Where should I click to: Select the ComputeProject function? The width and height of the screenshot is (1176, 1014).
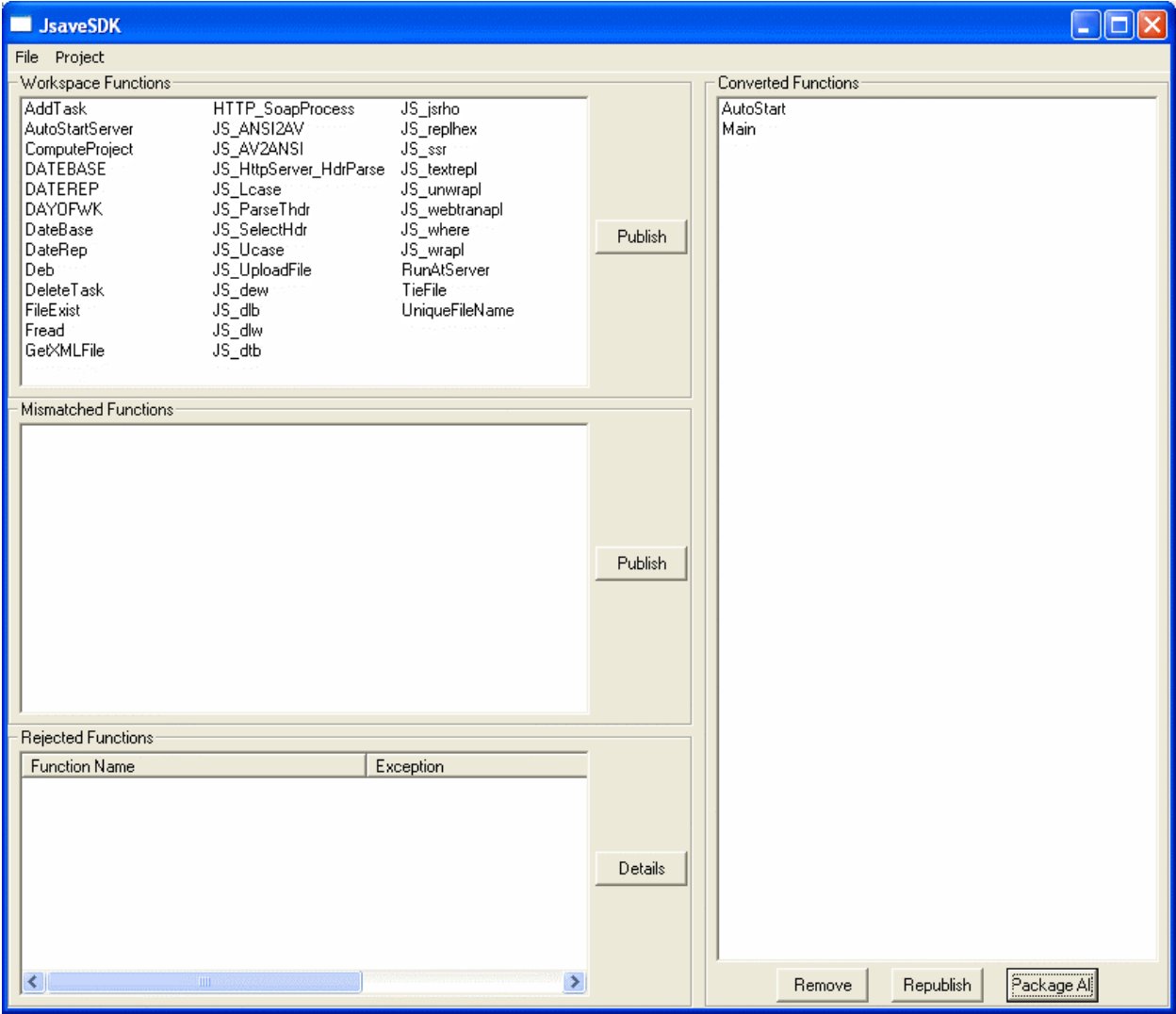click(x=79, y=149)
